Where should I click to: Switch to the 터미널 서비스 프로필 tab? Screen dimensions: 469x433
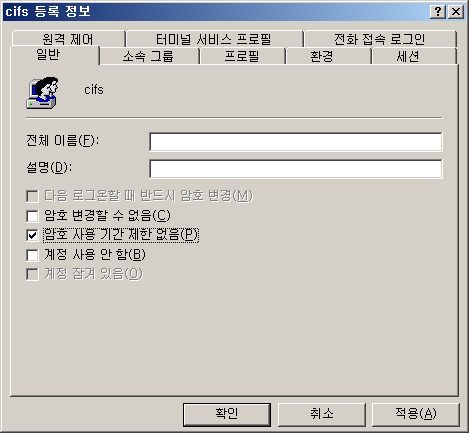(x=214, y=39)
